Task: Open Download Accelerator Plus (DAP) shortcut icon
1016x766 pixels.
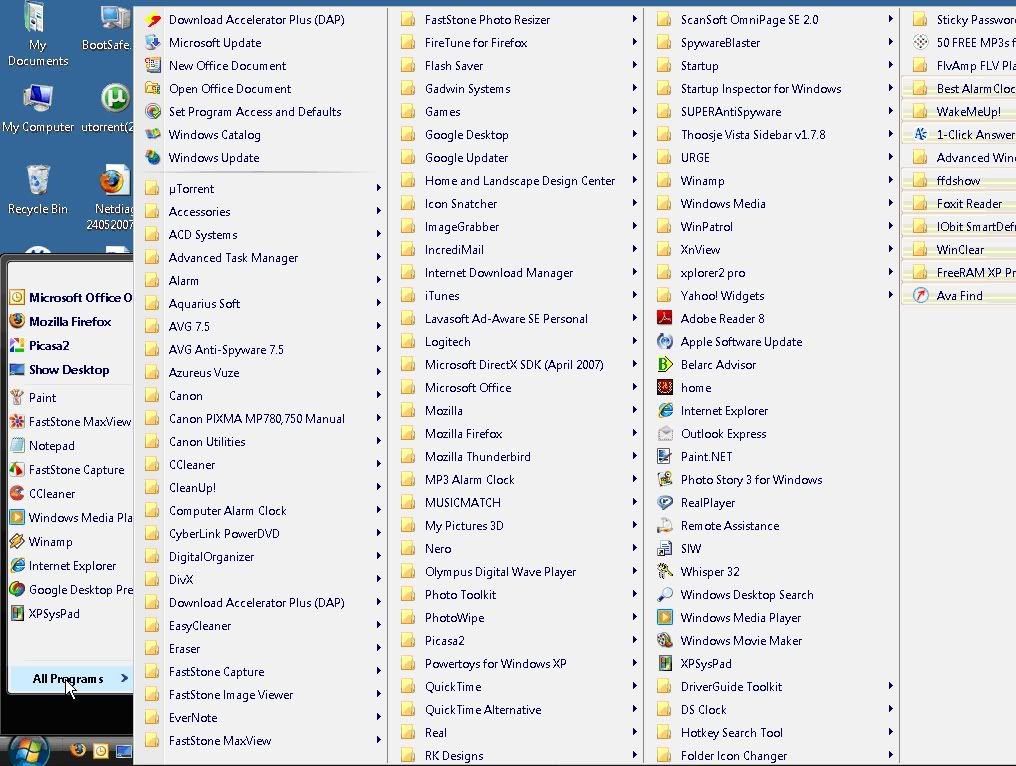Action: (x=153, y=20)
